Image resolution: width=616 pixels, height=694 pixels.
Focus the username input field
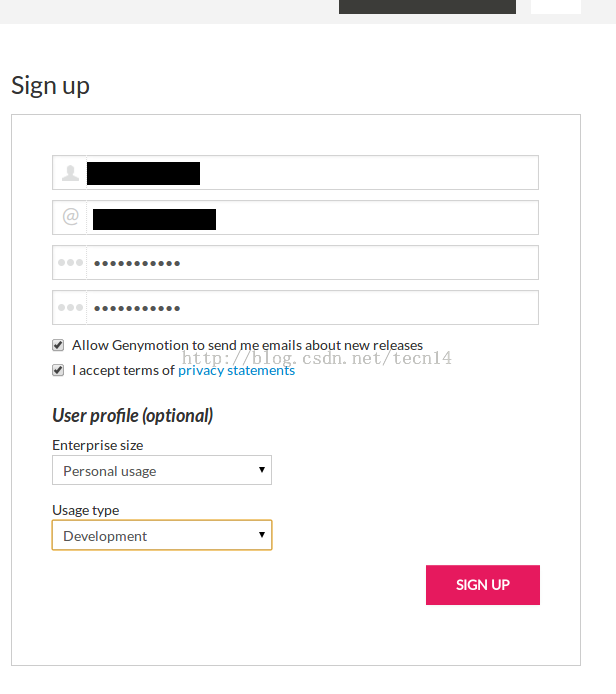[312, 173]
